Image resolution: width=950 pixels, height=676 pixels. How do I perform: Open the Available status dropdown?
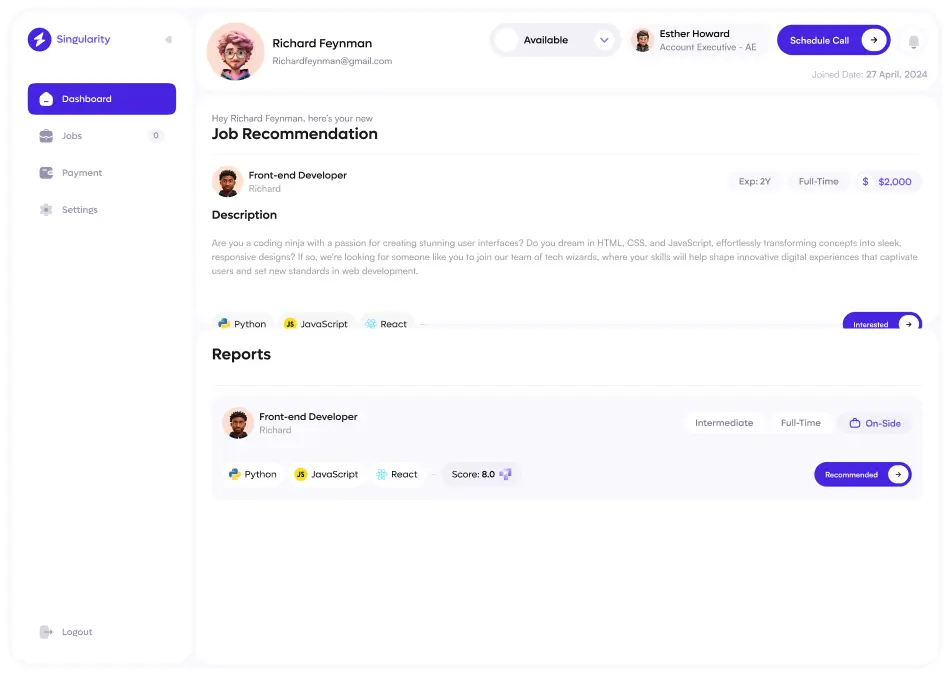(603, 40)
